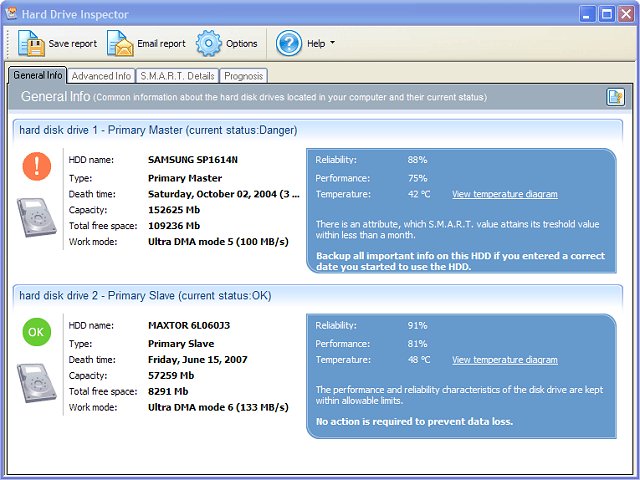Click the Save report floppy disk icon
Viewport: 640px width, 480px height.
coord(31,43)
